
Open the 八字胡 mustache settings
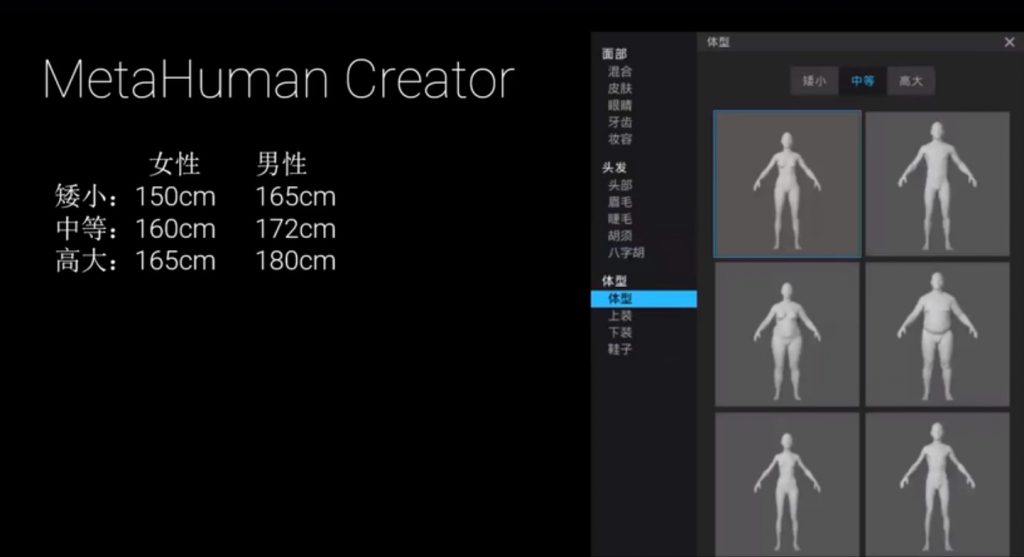click(626, 253)
